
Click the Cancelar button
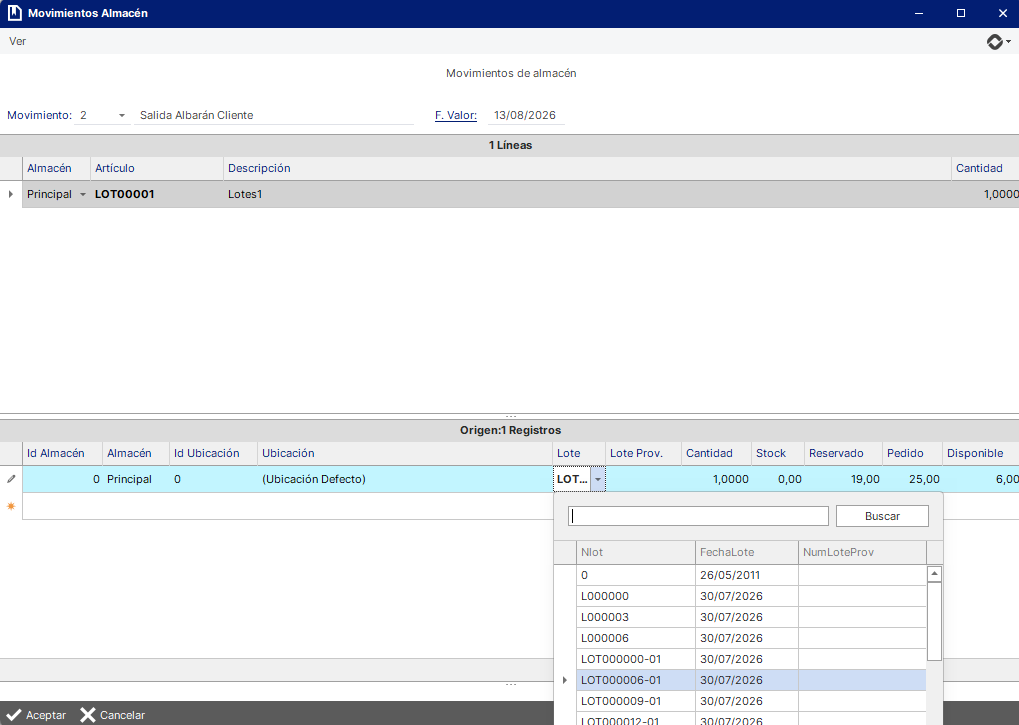tap(112, 715)
